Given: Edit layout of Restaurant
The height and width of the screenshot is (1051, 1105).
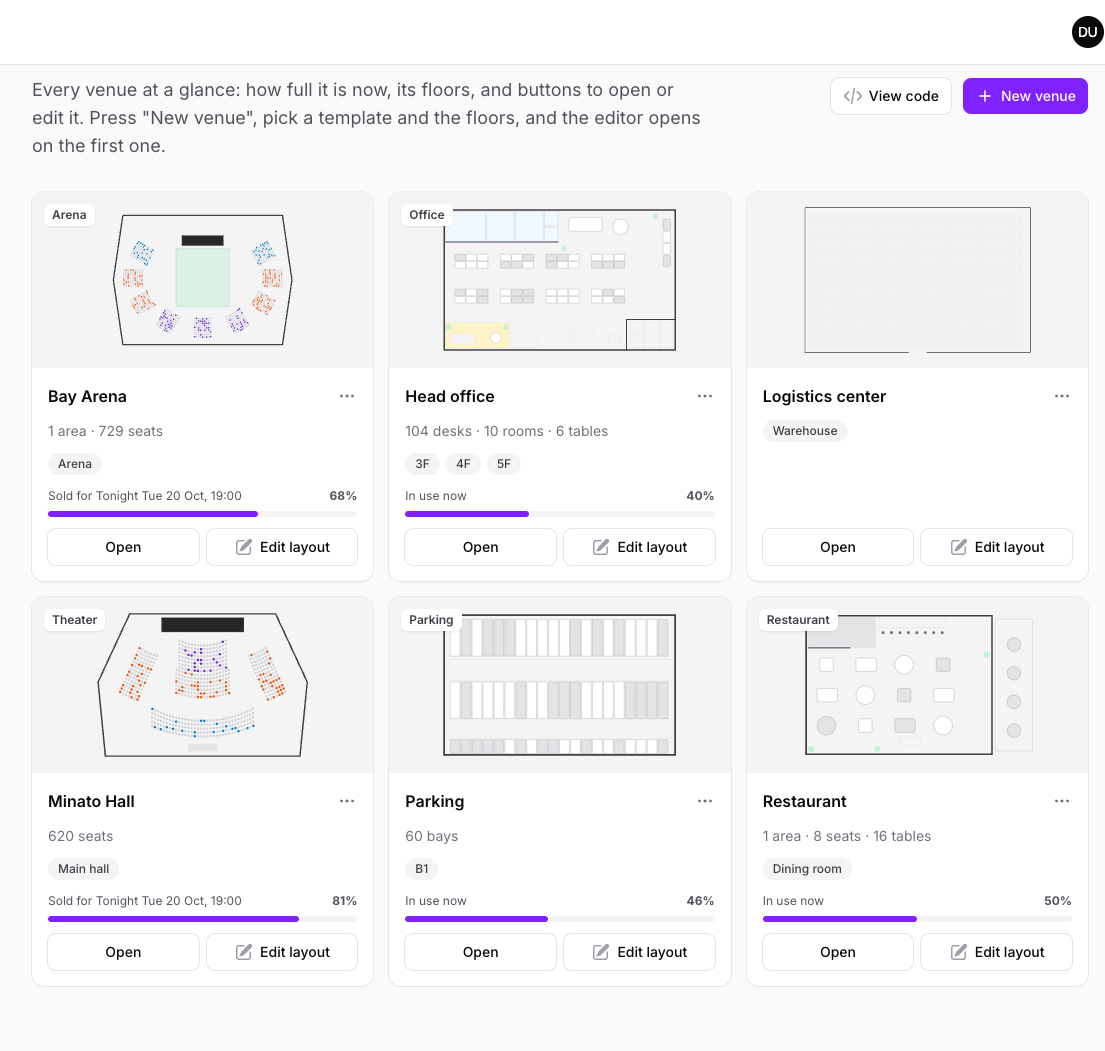Looking at the screenshot, I should 996,952.
